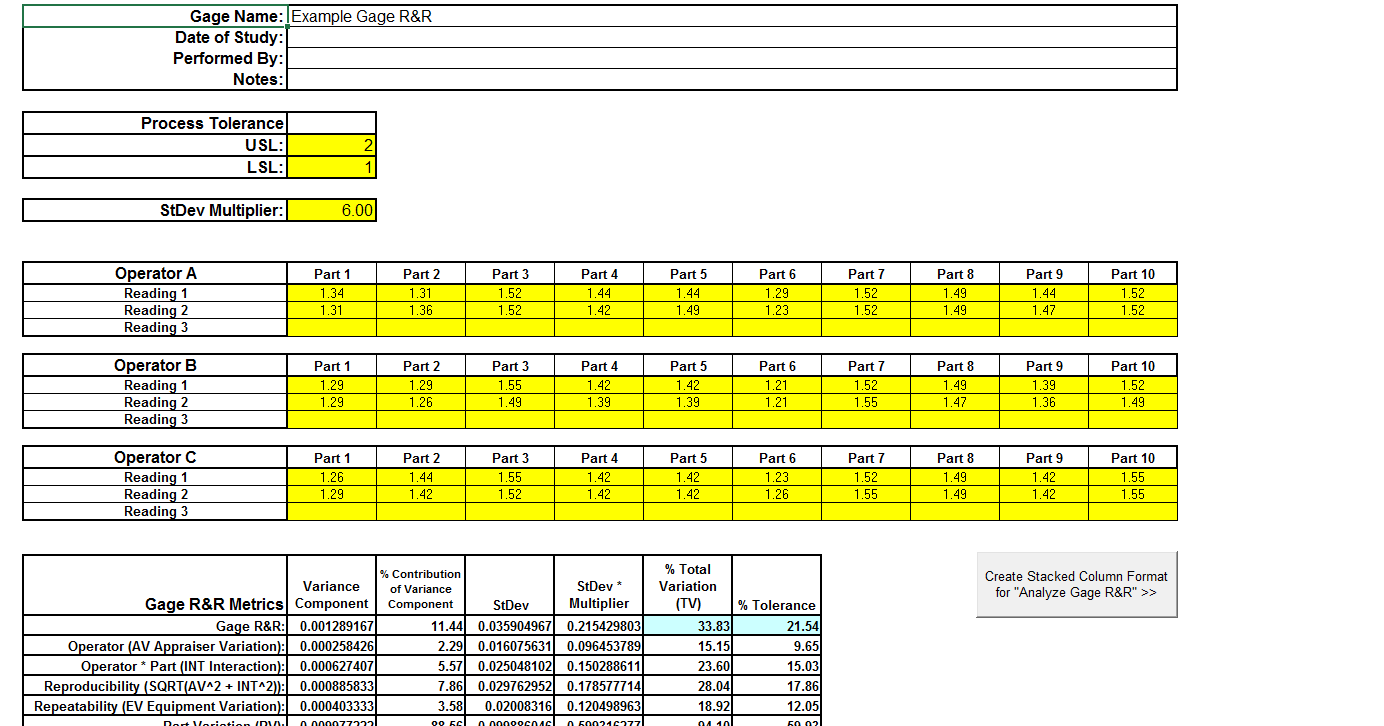Image resolution: width=1384 pixels, height=726 pixels.
Task: Click Operator A Reading 2 Part 2 cell
Action: click(421, 310)
